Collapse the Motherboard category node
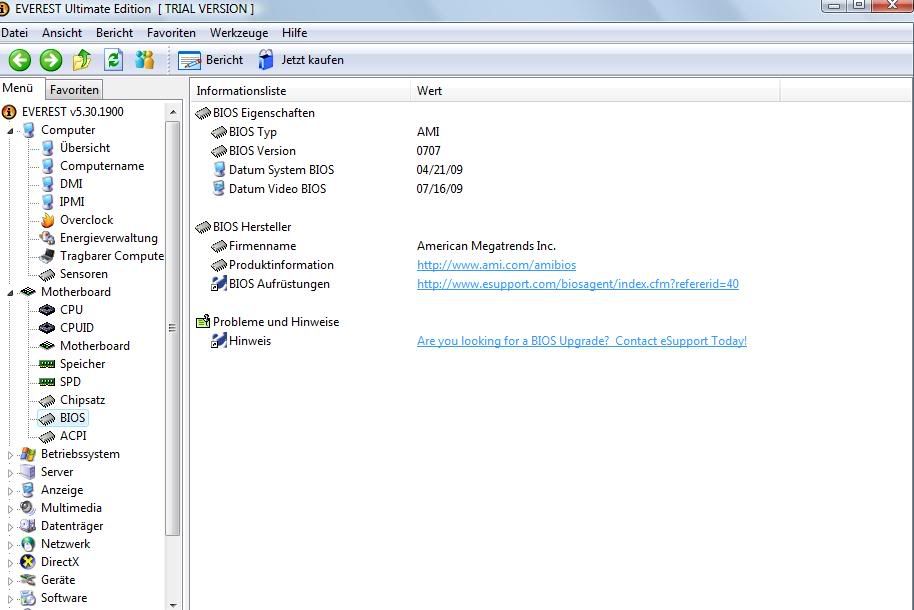 10,293
